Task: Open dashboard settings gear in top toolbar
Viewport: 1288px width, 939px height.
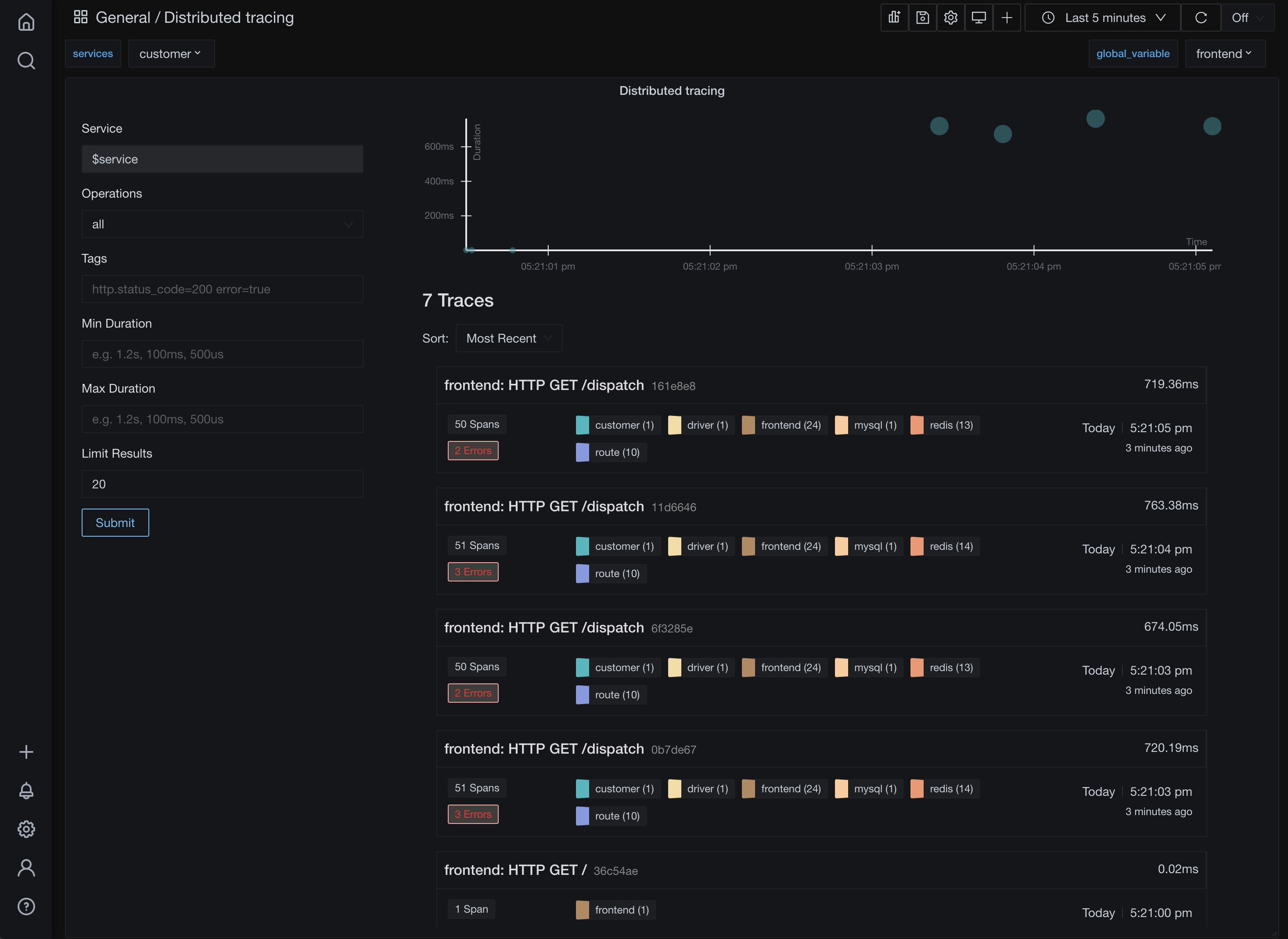Action: point(950,18)
